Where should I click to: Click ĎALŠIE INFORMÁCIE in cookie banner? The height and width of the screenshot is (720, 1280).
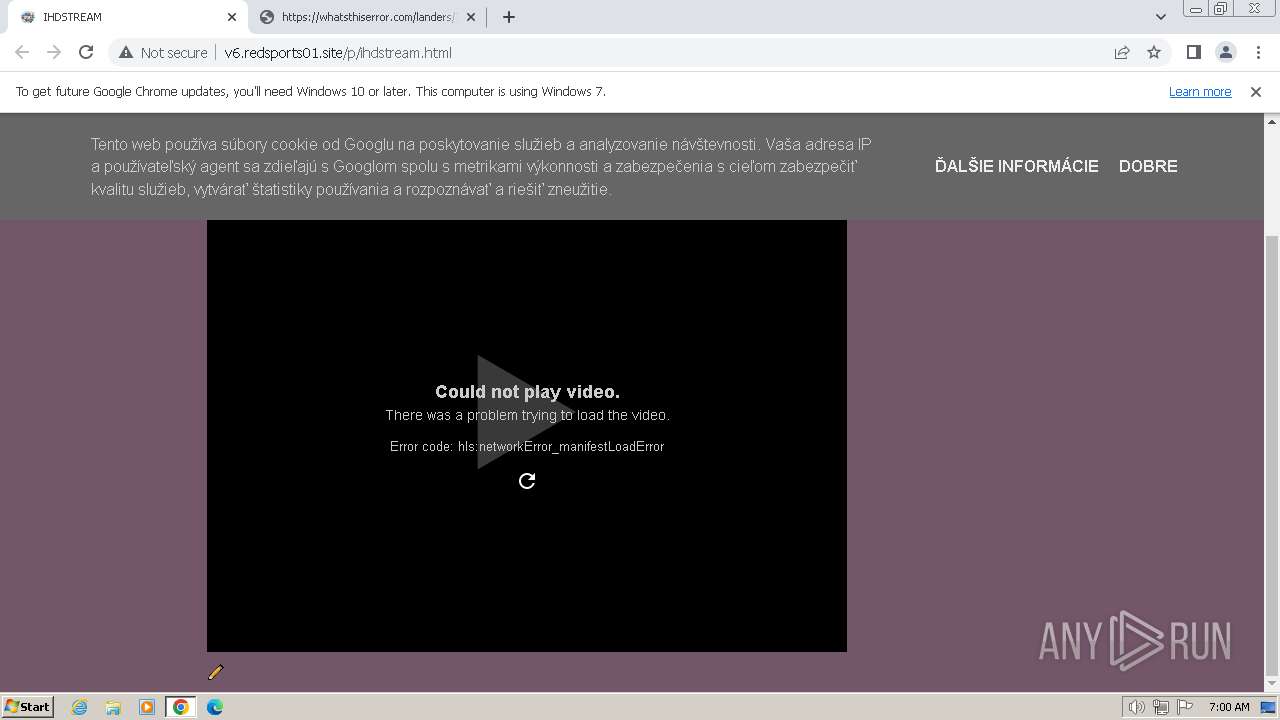(x=1017, y=166)
